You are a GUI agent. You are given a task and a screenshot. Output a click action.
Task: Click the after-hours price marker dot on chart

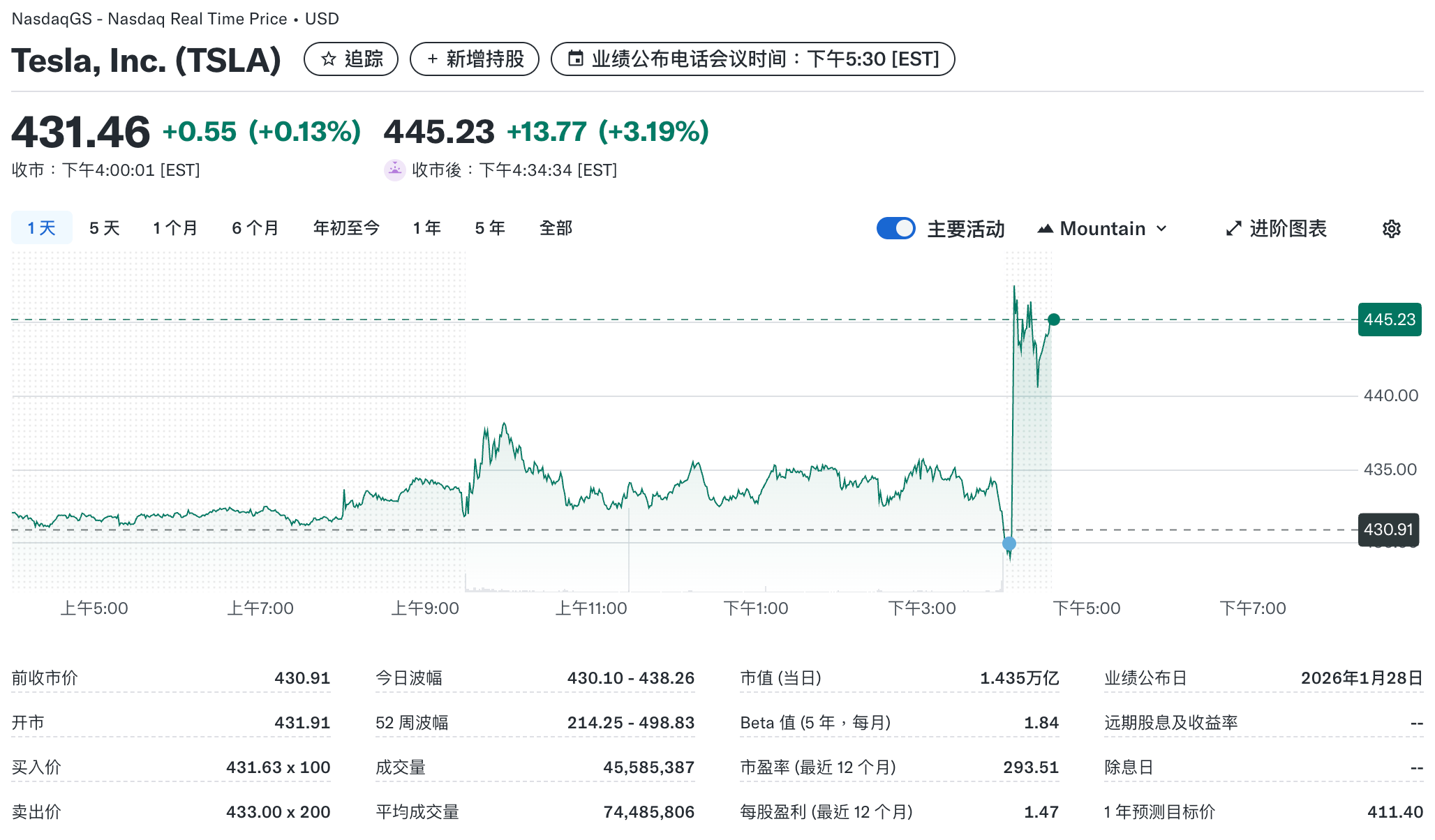[1054, 320]
